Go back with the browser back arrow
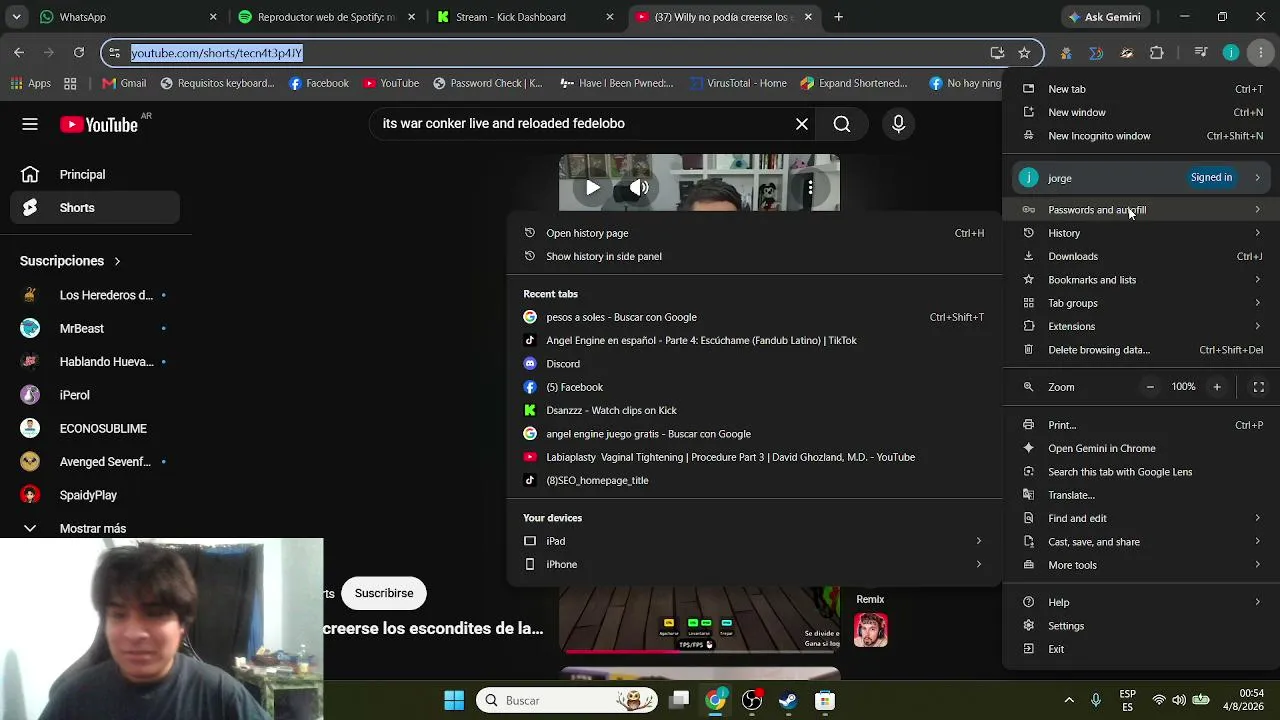The width and height of the screenshot is (1280, 720). pyautogui.click(x=19, y=52)
